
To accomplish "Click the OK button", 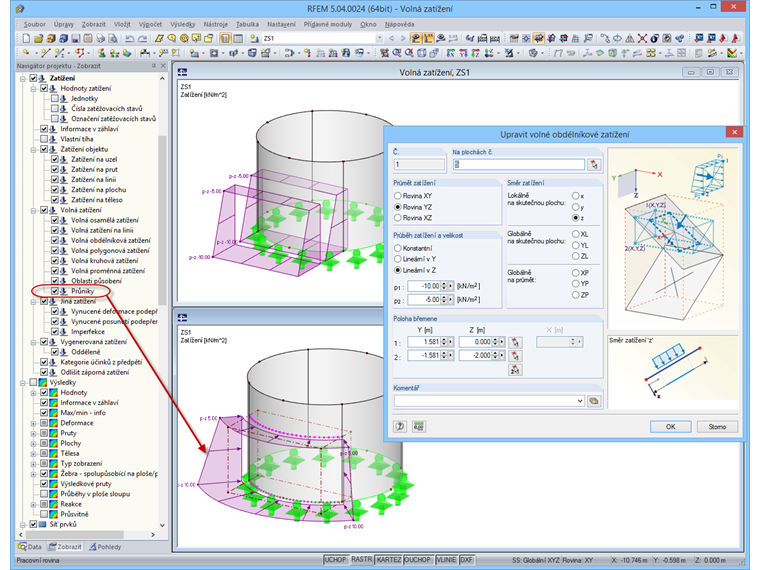I will [670, 427].
